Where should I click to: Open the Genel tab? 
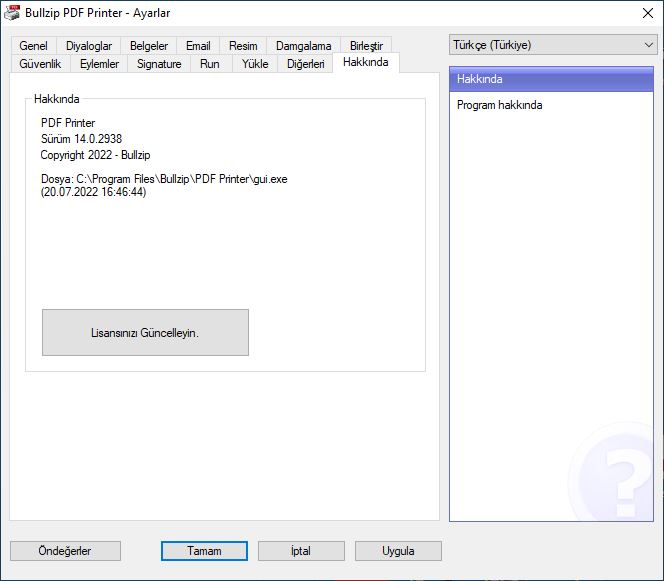(x=33, y=46)
